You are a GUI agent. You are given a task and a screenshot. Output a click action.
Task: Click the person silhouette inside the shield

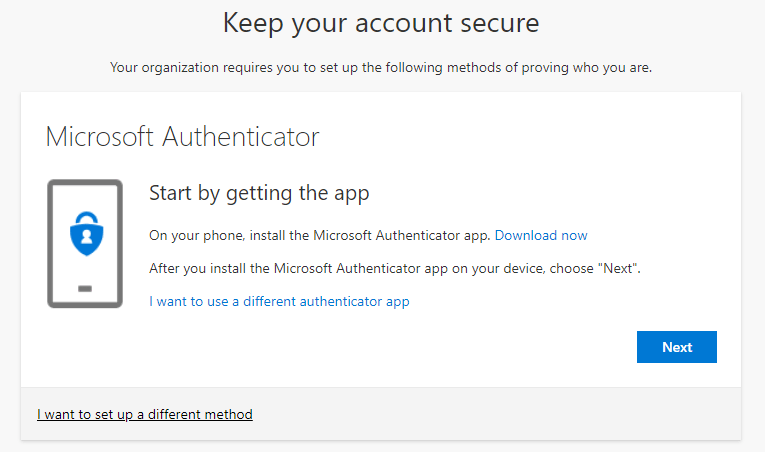point(85,239)
